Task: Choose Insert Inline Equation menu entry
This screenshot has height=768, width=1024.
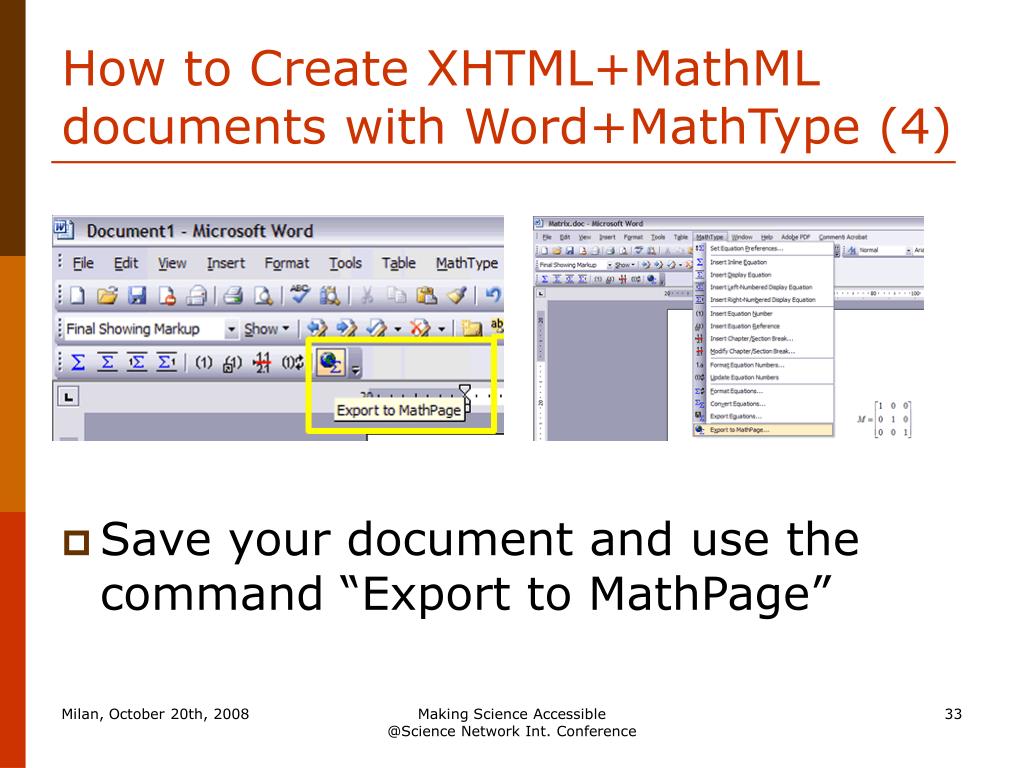Action: coord(763,262)
